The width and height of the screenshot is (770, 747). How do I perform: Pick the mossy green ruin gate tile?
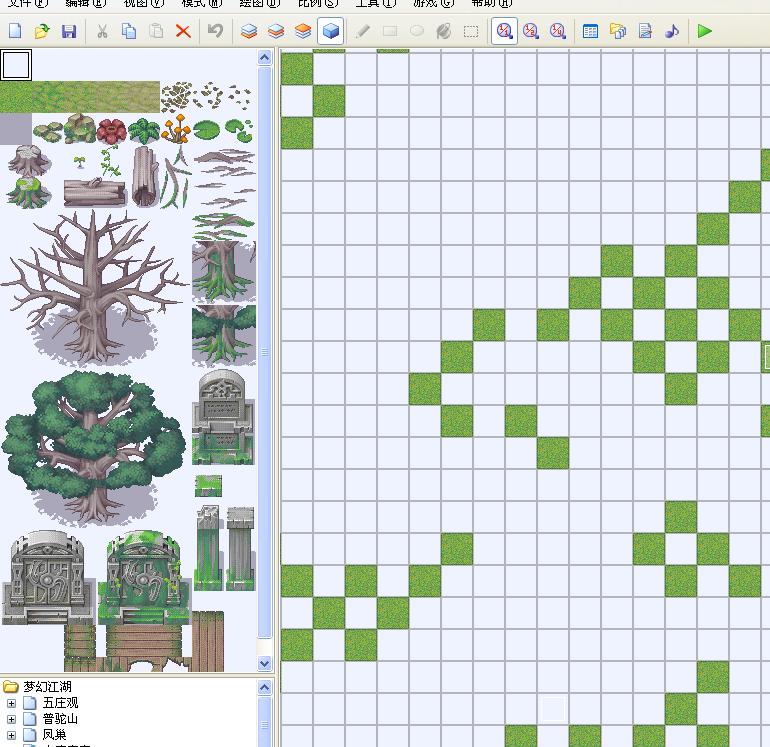click(144, 577)
